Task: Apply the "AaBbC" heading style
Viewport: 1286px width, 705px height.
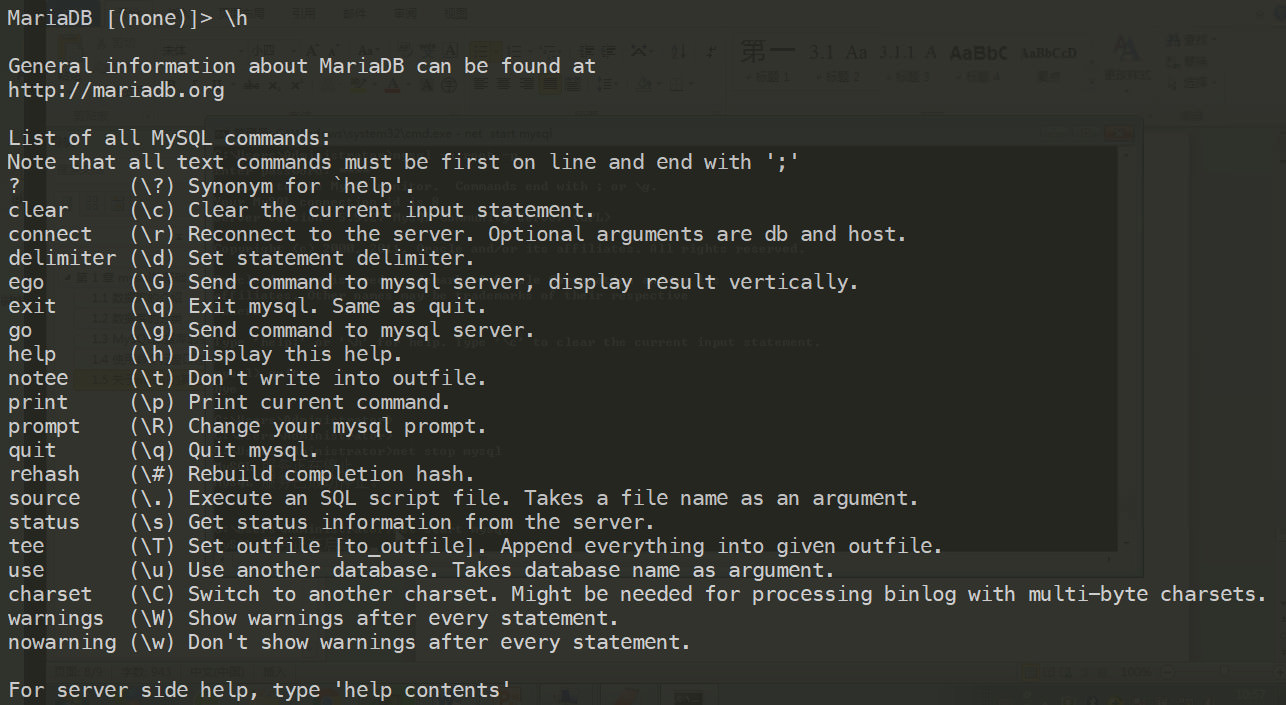Action: (978, 53)
